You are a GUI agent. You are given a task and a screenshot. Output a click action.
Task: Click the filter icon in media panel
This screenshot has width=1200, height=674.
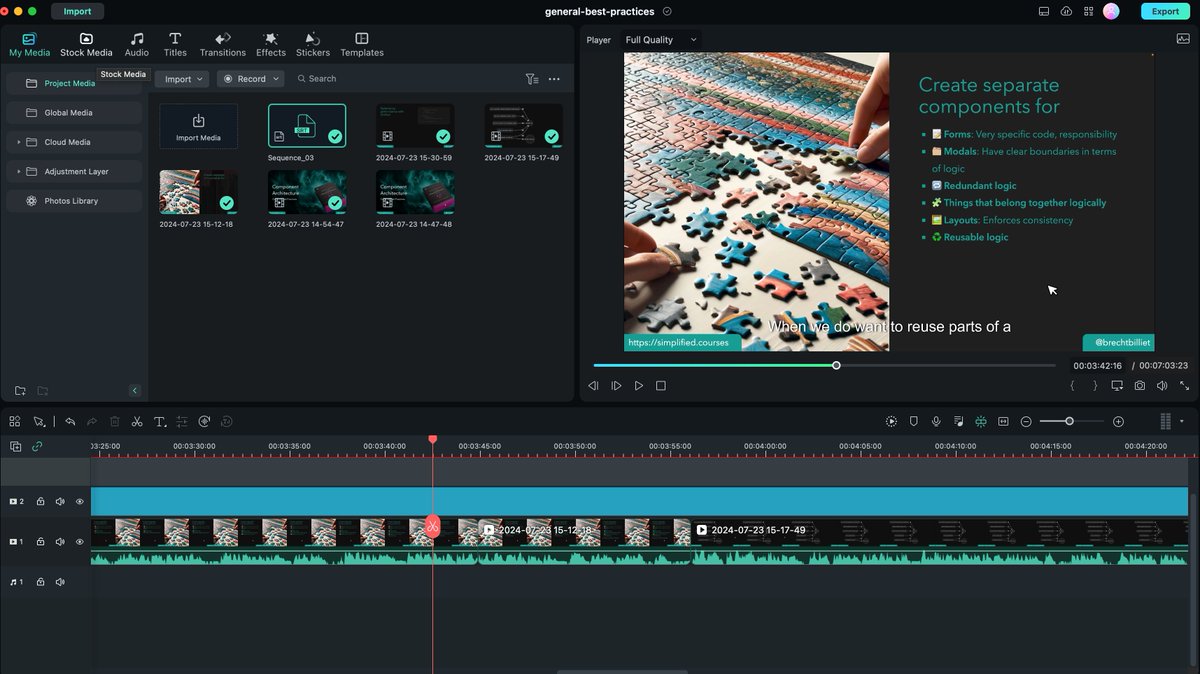532,79
